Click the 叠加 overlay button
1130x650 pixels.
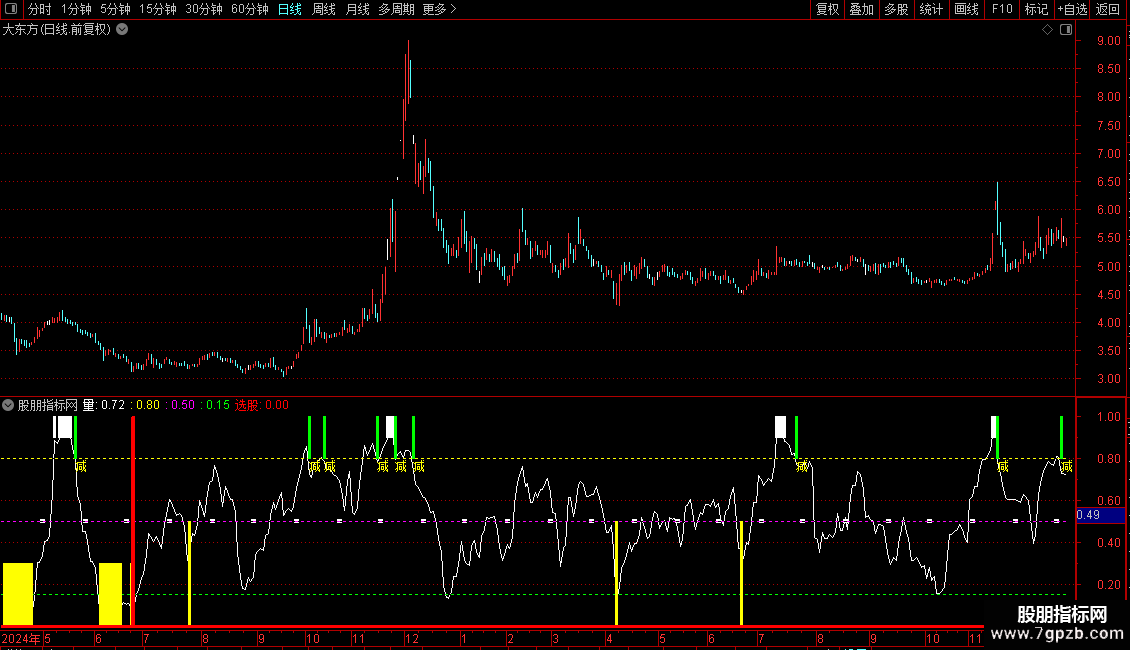click(x=861, y=9)
